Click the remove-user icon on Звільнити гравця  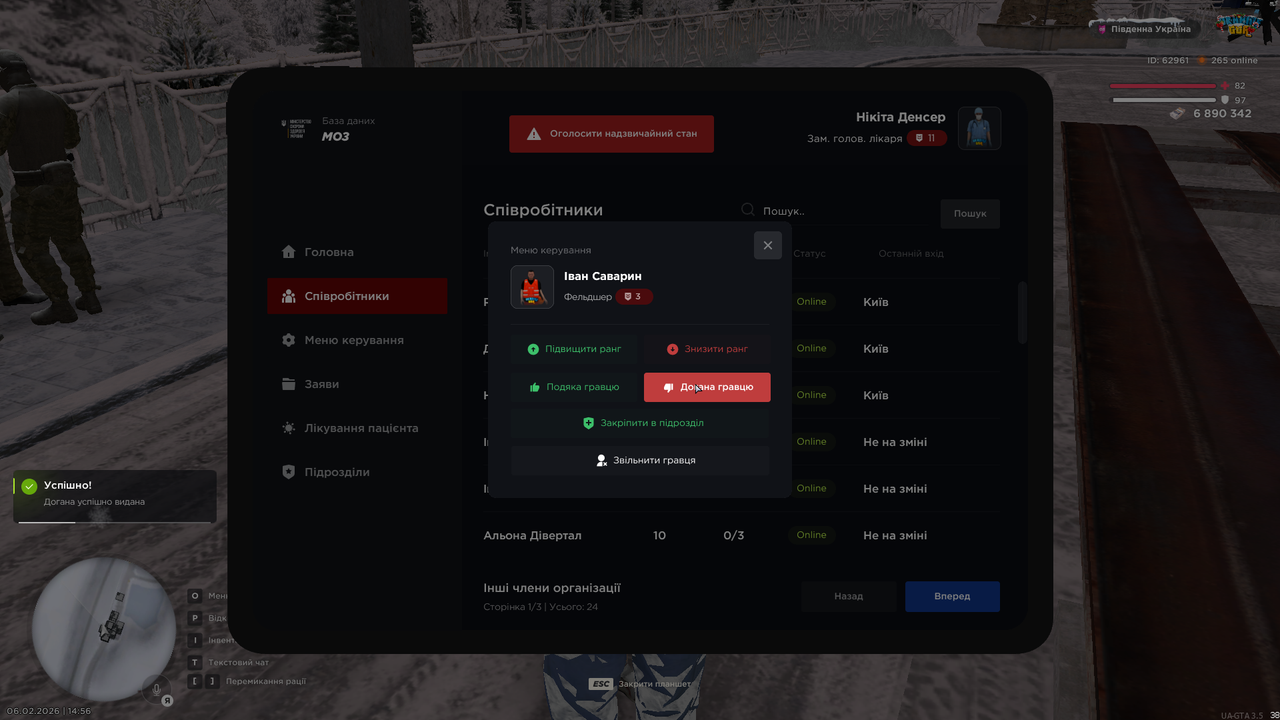pos(602,460)
